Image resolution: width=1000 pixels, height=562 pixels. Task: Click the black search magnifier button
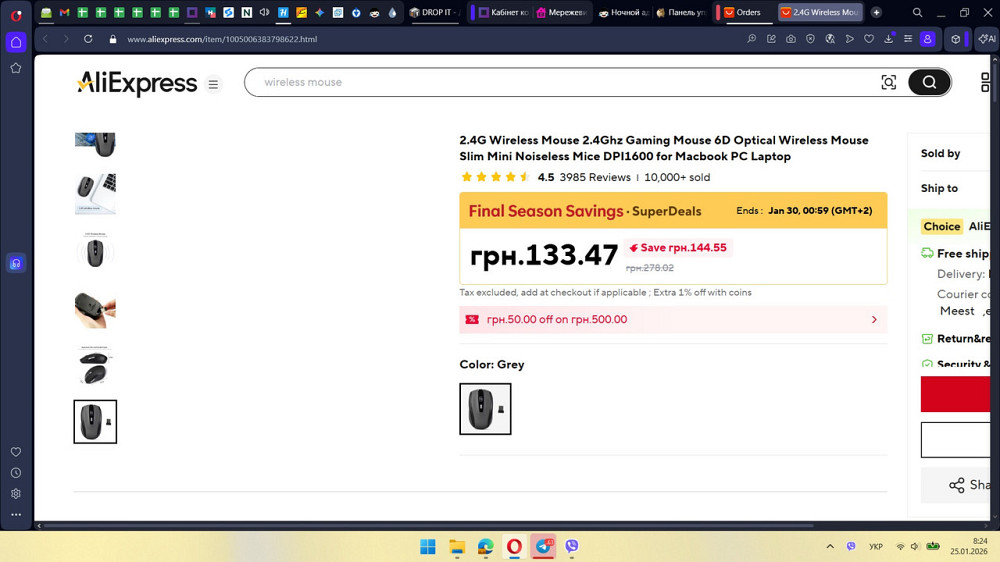[x=929, y=82]
